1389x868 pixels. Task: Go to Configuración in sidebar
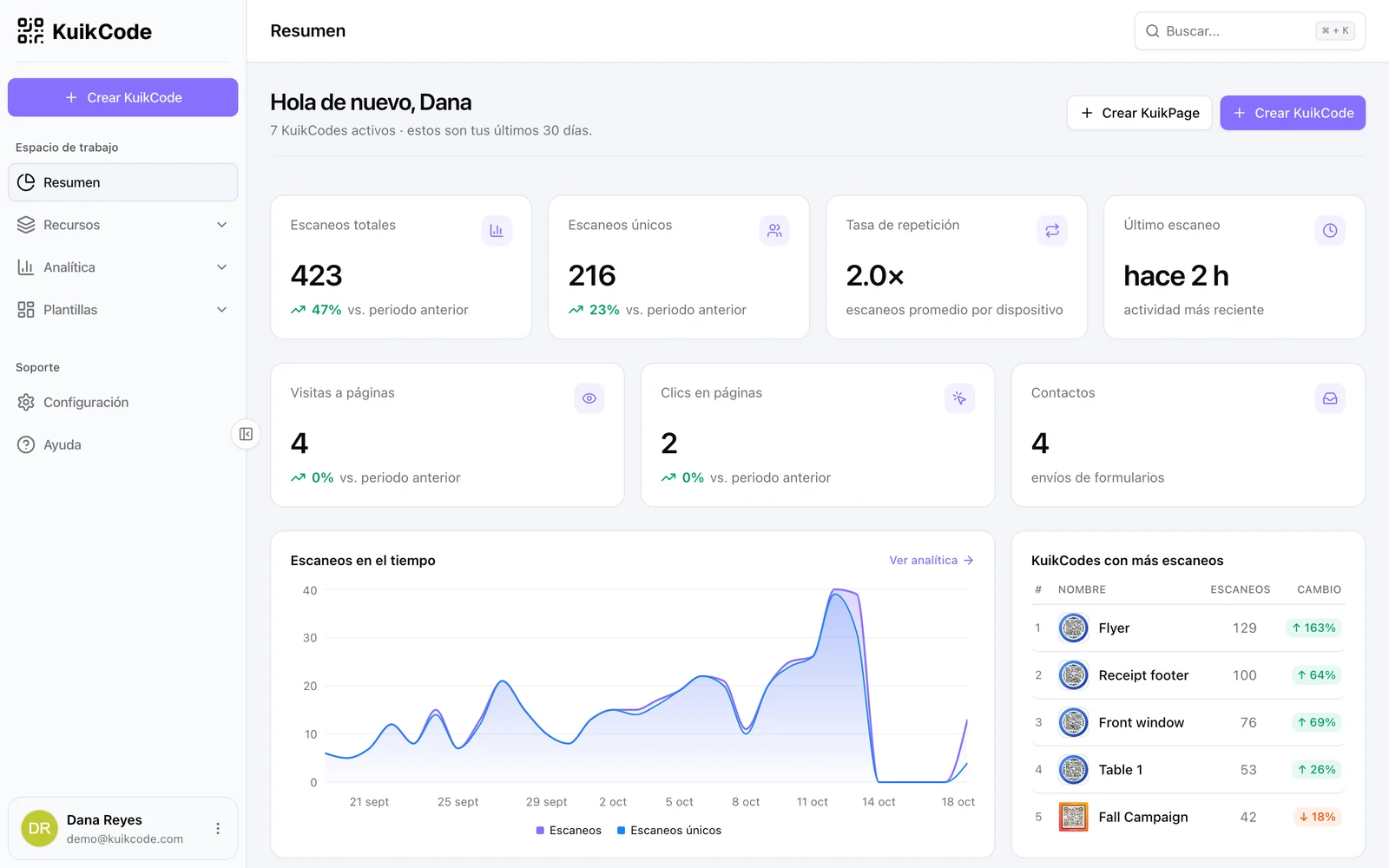tap(123, 403)
